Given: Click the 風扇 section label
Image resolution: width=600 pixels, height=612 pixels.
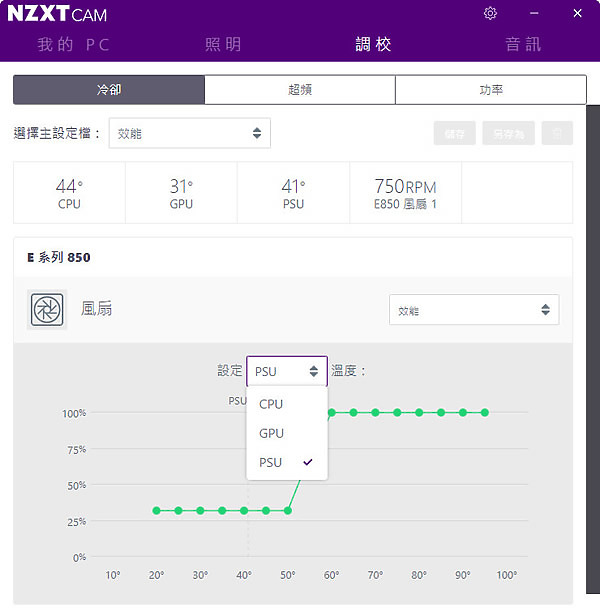Looking at the screenshot, I should [96, 309].
